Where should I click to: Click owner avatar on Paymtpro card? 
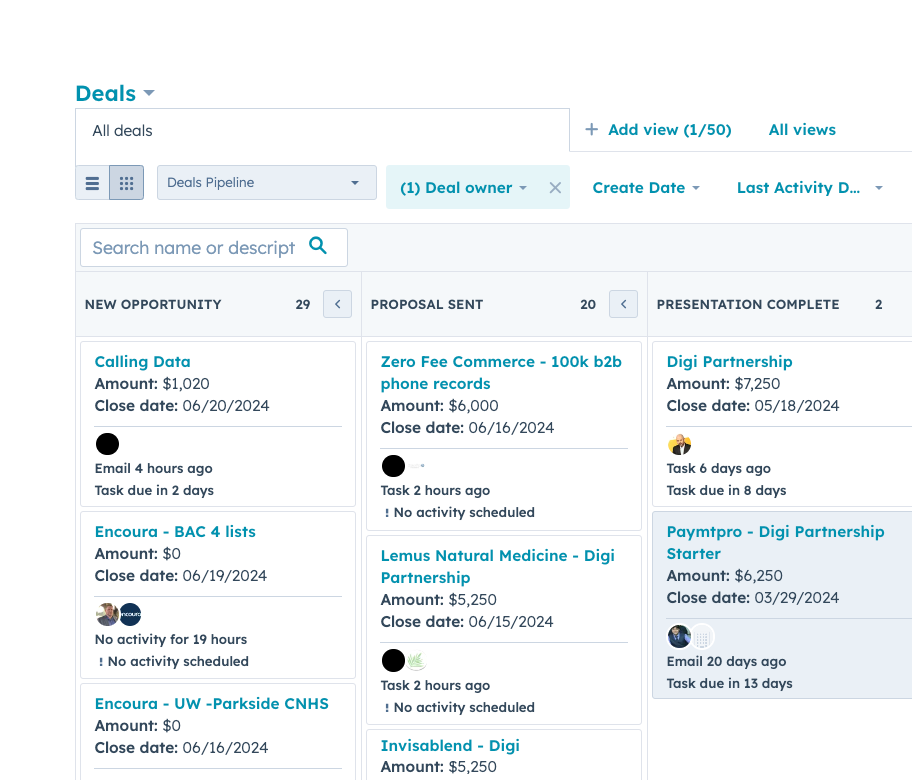(x=679, y=636)
